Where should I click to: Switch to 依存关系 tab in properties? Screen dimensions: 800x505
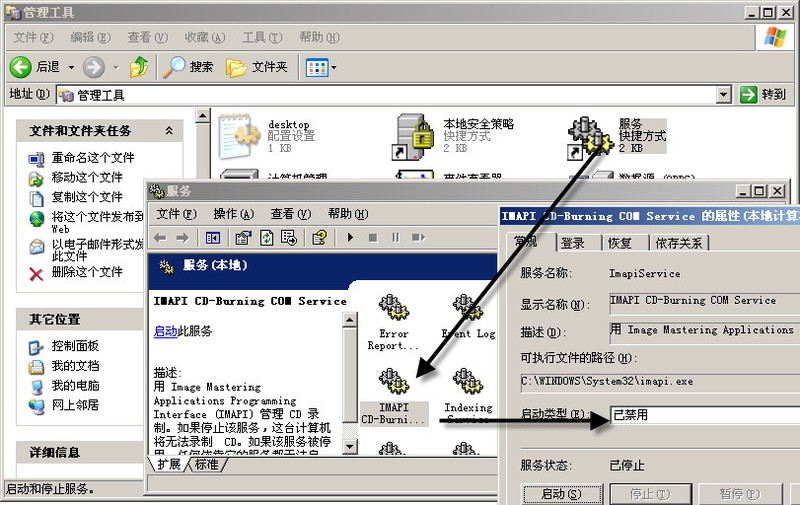(x=679, y=243)
